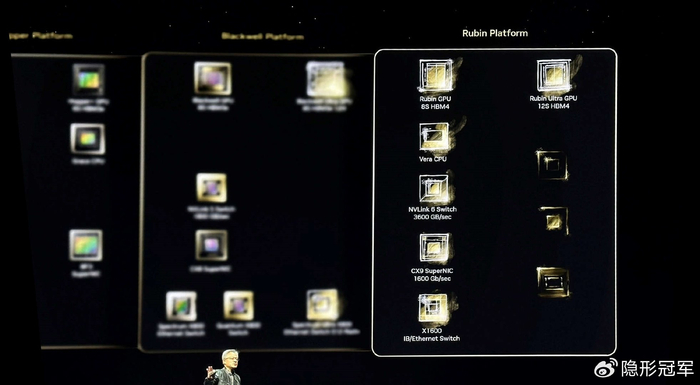Click the "12S HBM4" text
The height and width of the screenshot is (385, 700).
pyautogui.click(x=553, y=106)
